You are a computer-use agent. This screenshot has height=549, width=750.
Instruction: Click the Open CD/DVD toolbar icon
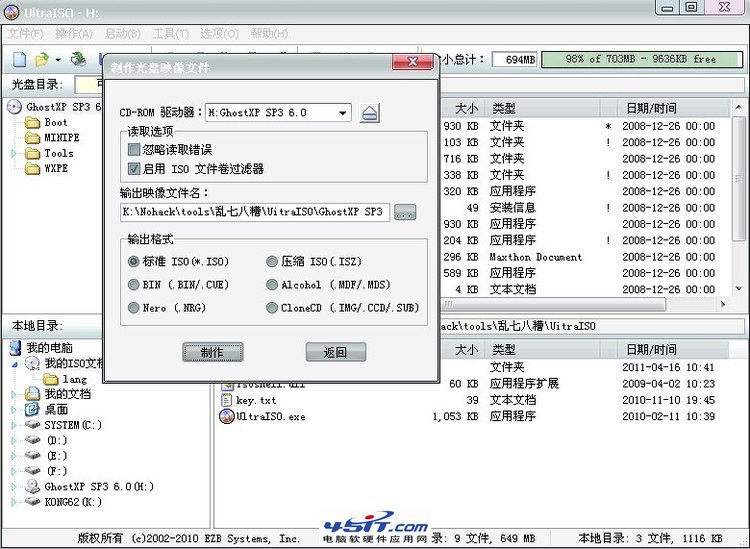click(x=78, y=59)
